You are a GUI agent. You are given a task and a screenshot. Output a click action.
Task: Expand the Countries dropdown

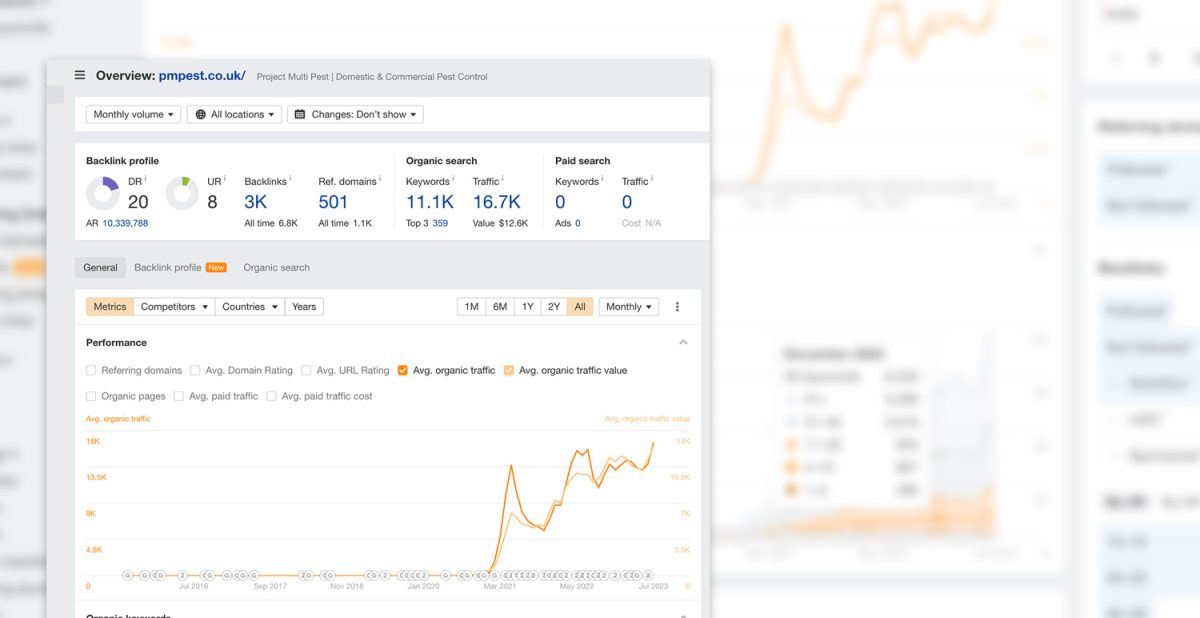(250, 307)
